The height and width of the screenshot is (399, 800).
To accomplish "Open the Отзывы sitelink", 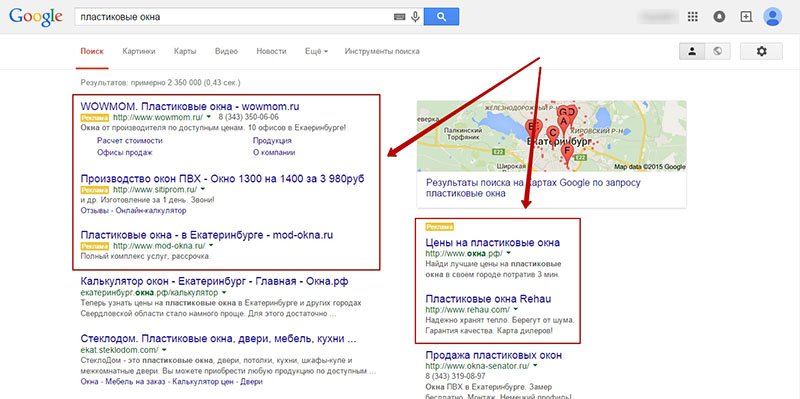I will (x=95, y=210).
